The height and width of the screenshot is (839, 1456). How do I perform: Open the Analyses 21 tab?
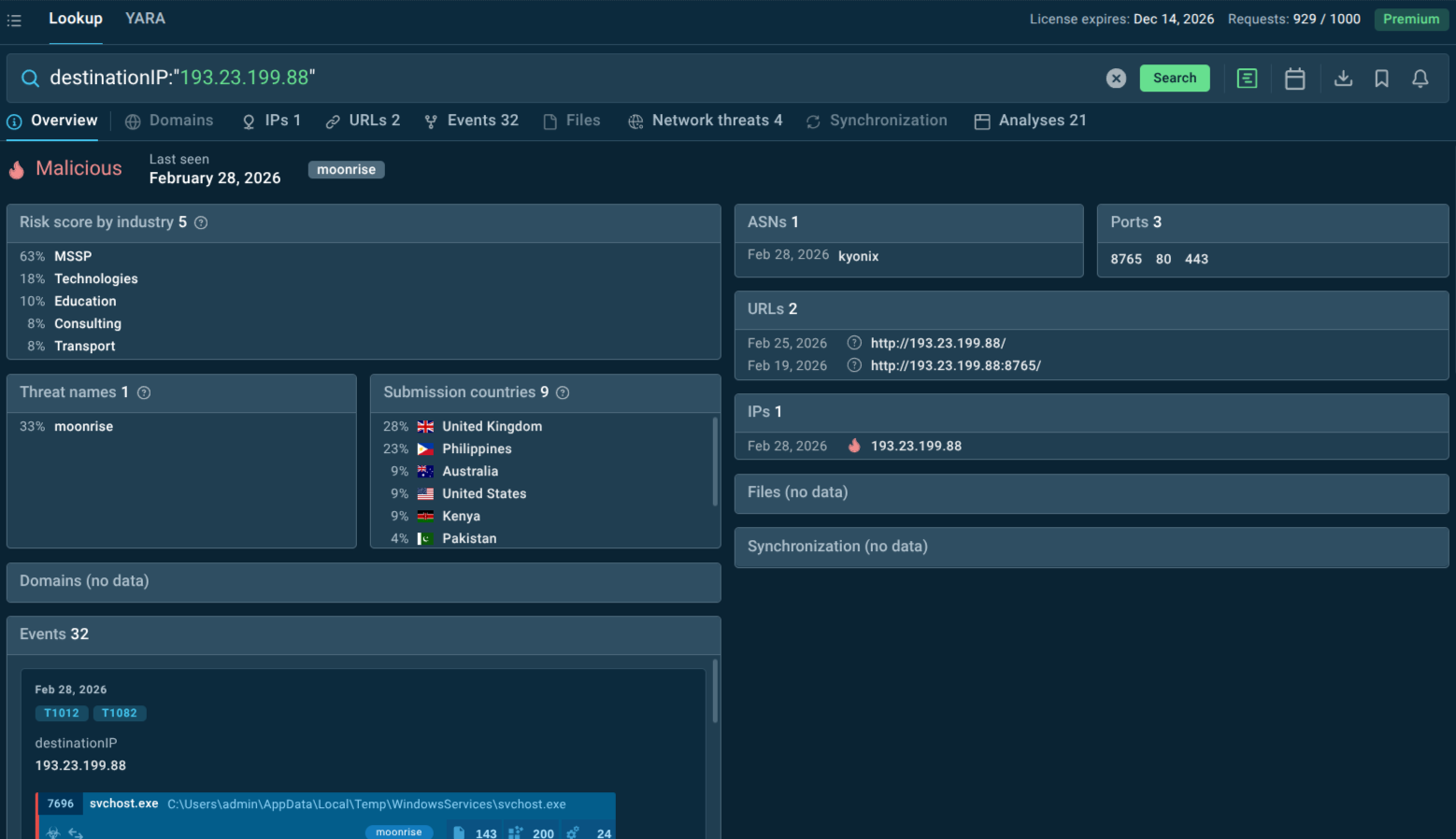click(x=1031, y=121)
